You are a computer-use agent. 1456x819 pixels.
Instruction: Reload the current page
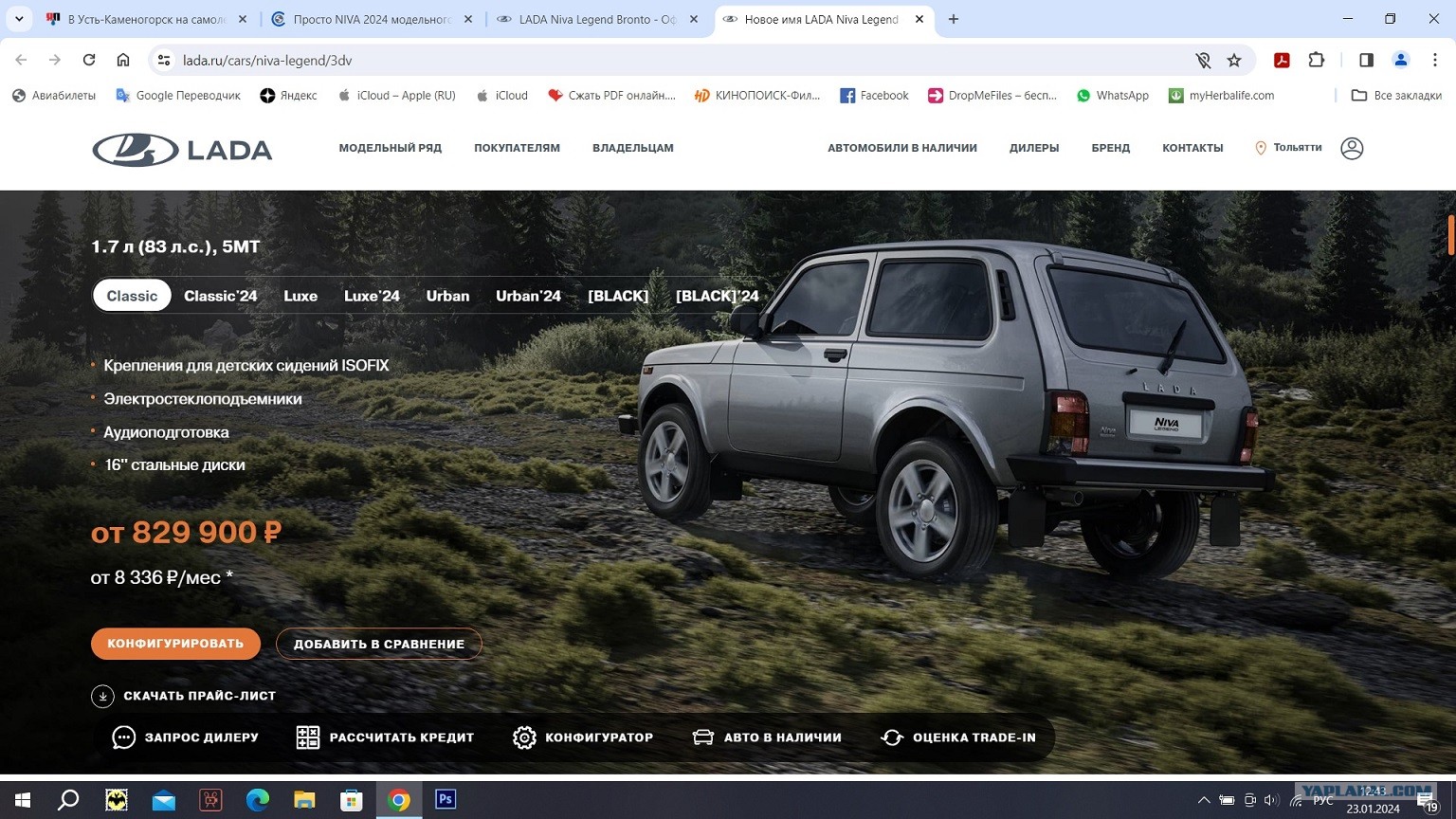point(89,60)
